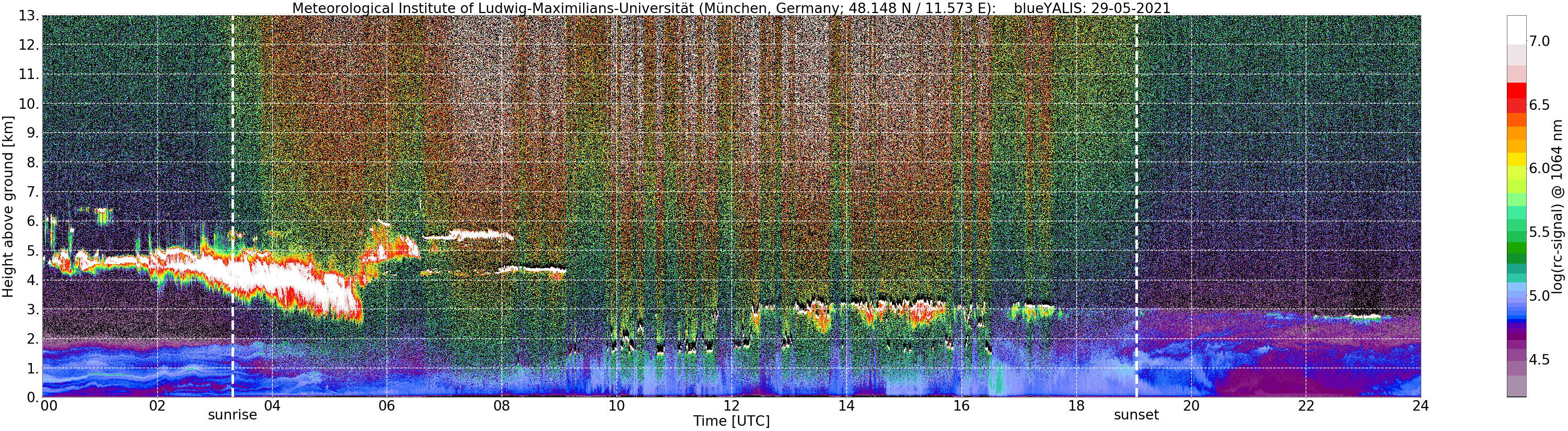Click the 1. tick on the height axis
The height and width of the screenshot is (431, 1568).
point(33,368)
